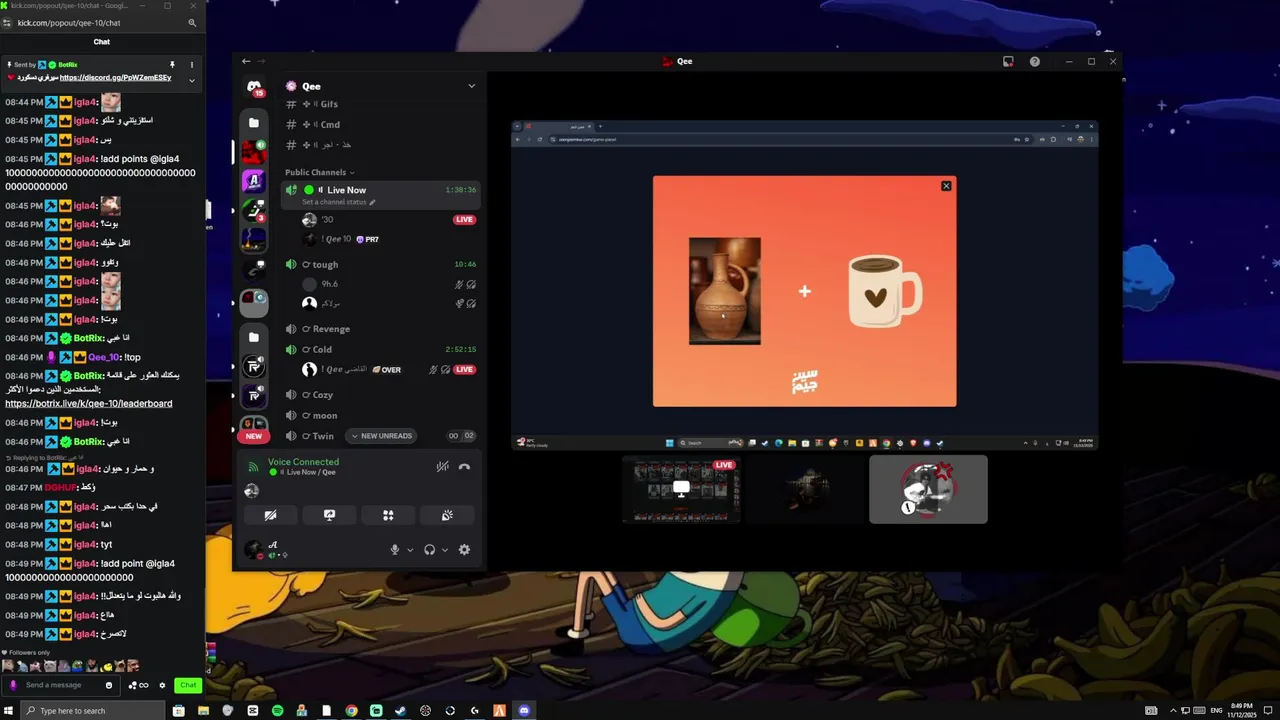The width and height of the screenshot is (1280, 720).
Task: Share your screen button
Action: [329, 515]
